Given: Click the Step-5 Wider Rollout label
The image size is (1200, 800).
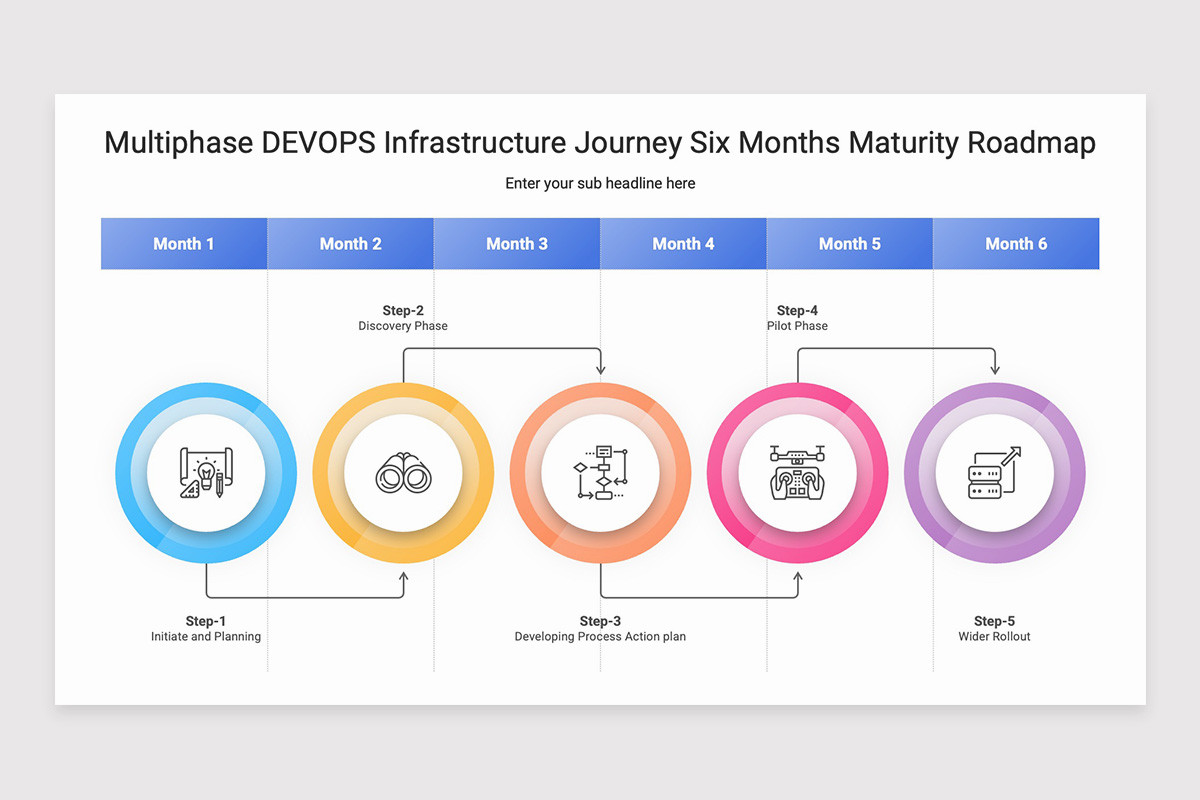Looking at the screenshot, I should 993,628.
